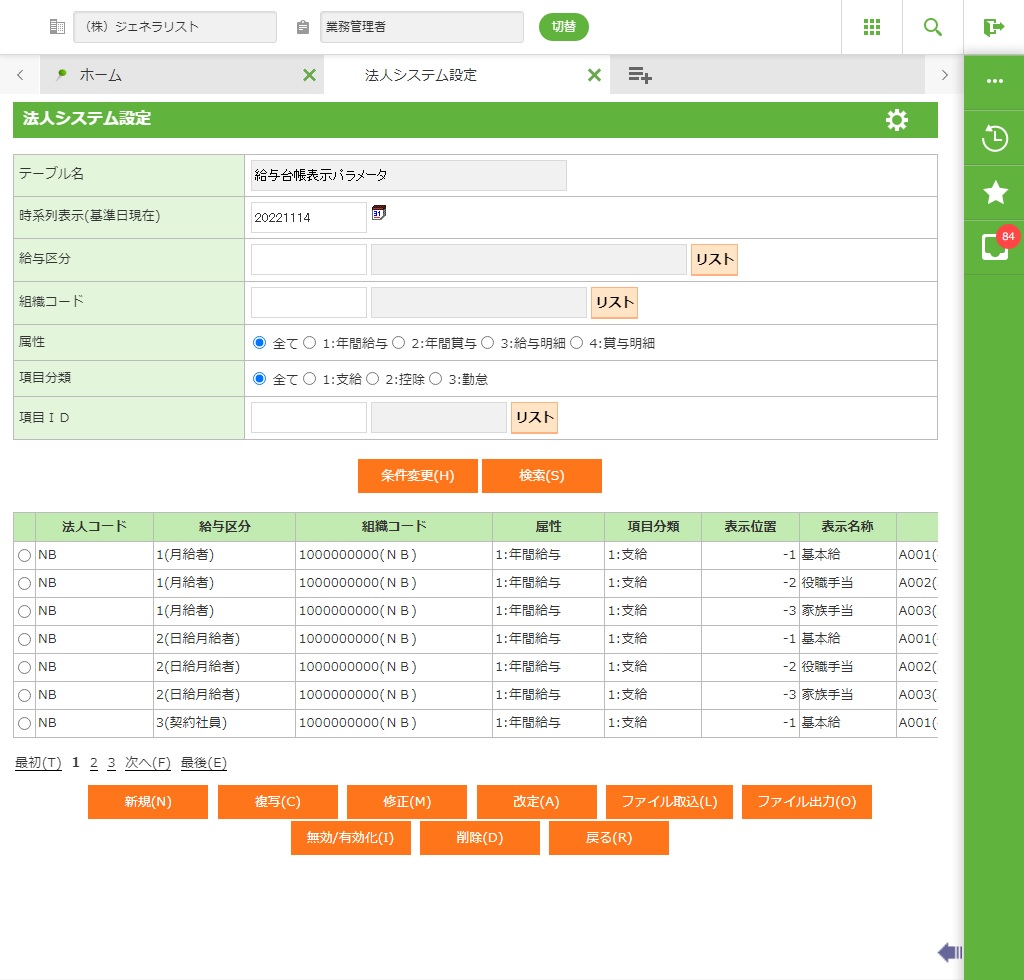Click the 検索(S) search button

pos(541,476)
